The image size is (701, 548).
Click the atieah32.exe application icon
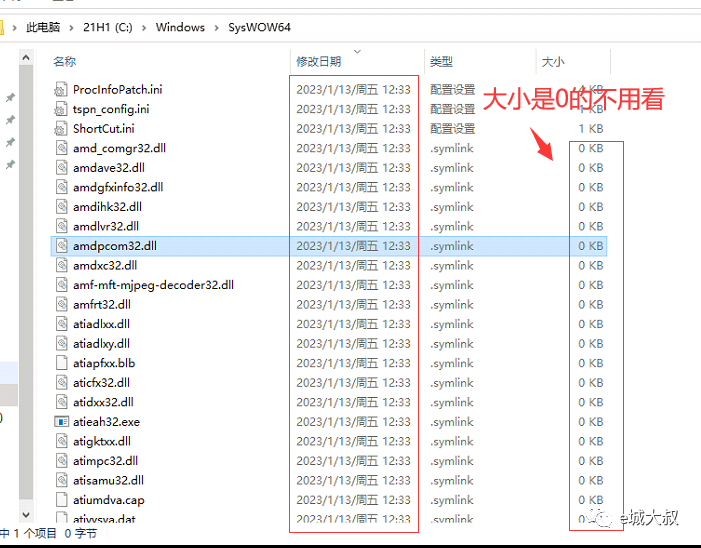coord(61,421)
